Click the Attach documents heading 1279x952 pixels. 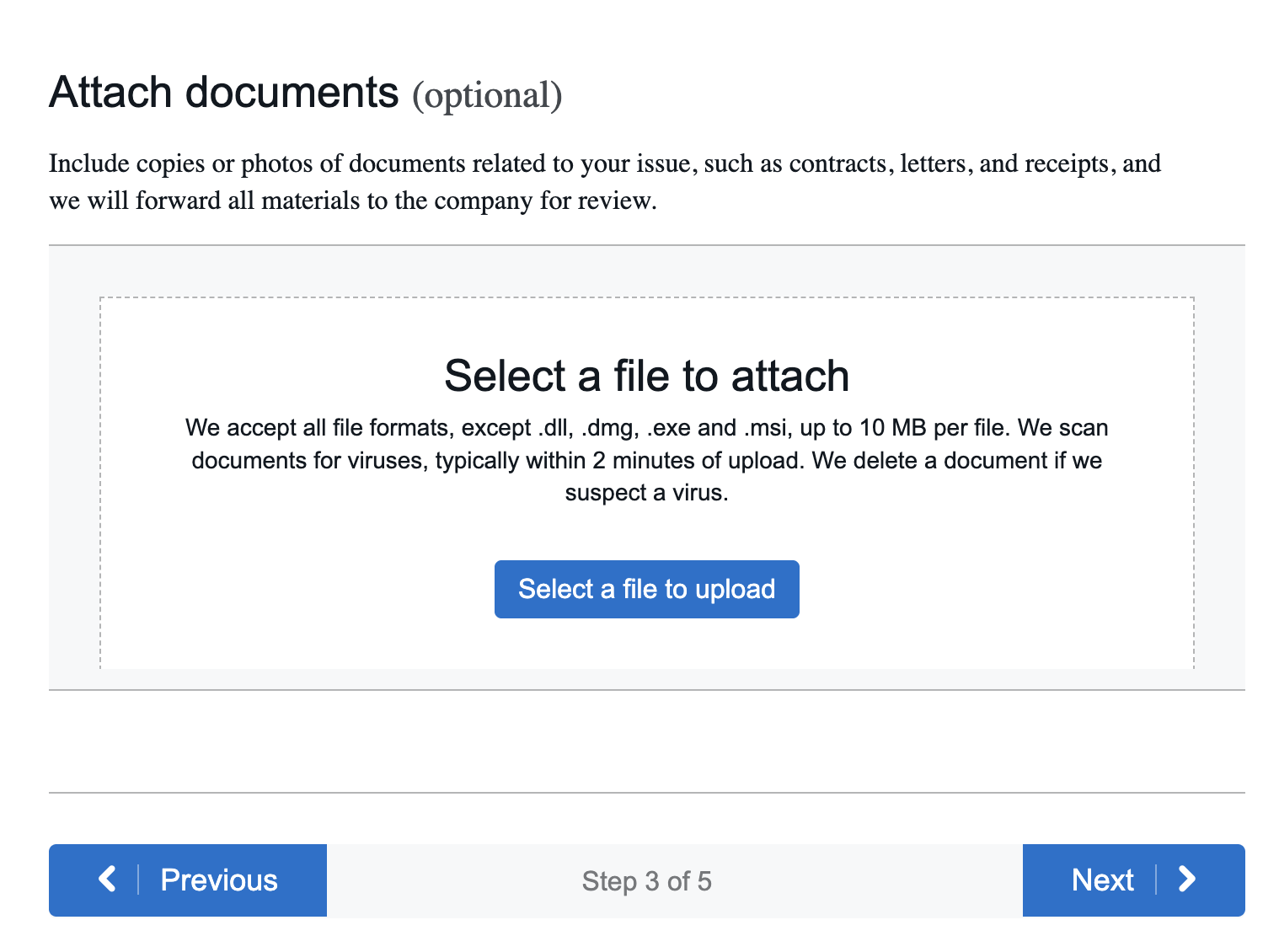(x=223, y=93)
